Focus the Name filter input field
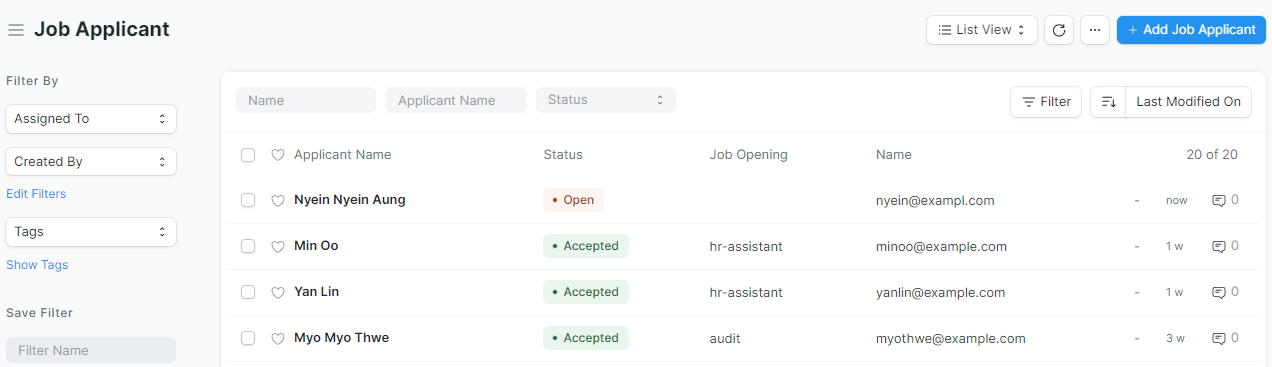1272x367 pixels. click(306, 100)
